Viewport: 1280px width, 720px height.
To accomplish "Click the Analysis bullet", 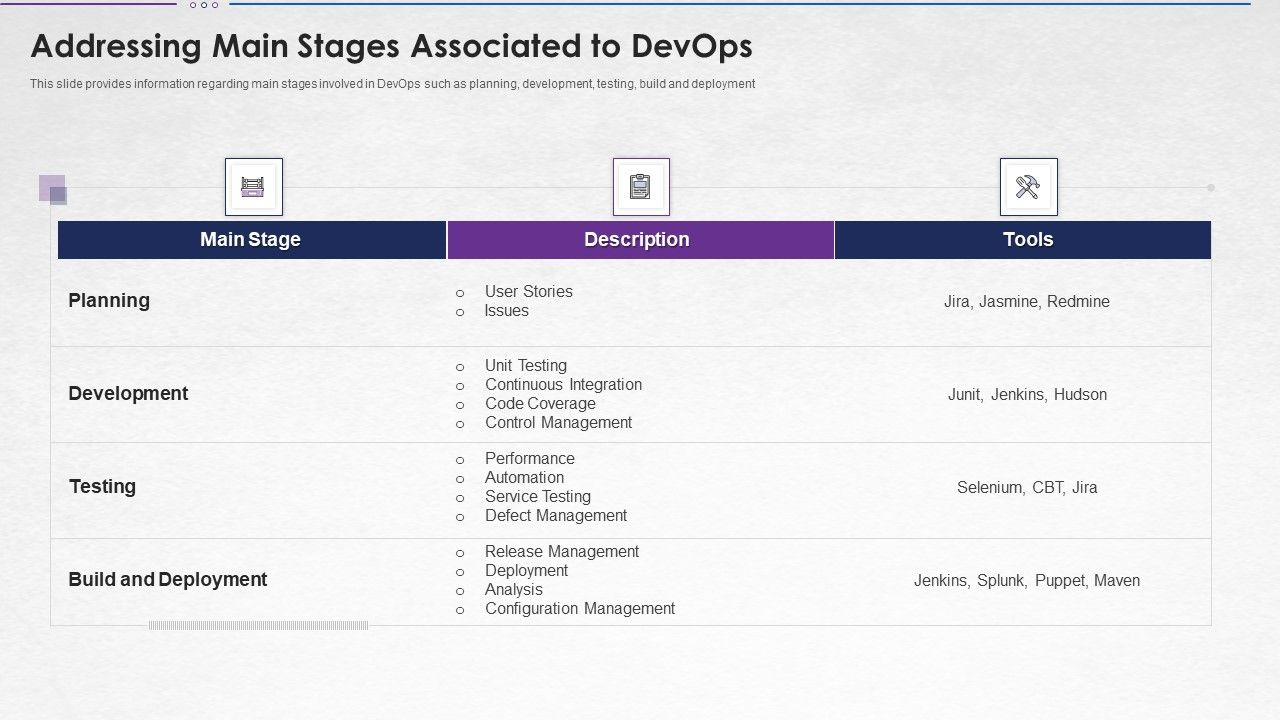I will [x=514, y=590].
